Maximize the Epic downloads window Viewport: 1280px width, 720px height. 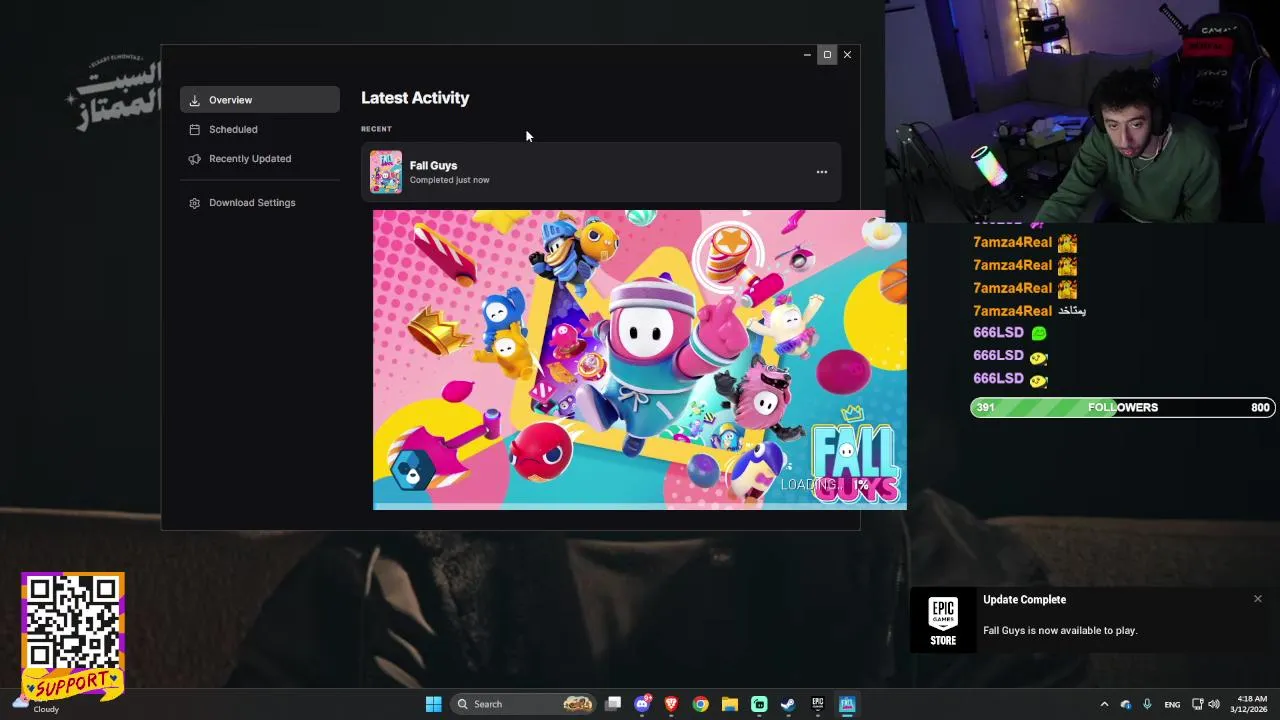click(827, 55)
